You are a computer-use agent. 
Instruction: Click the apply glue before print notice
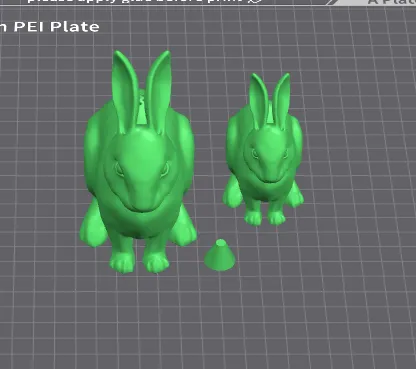click(x=143, y=1)
